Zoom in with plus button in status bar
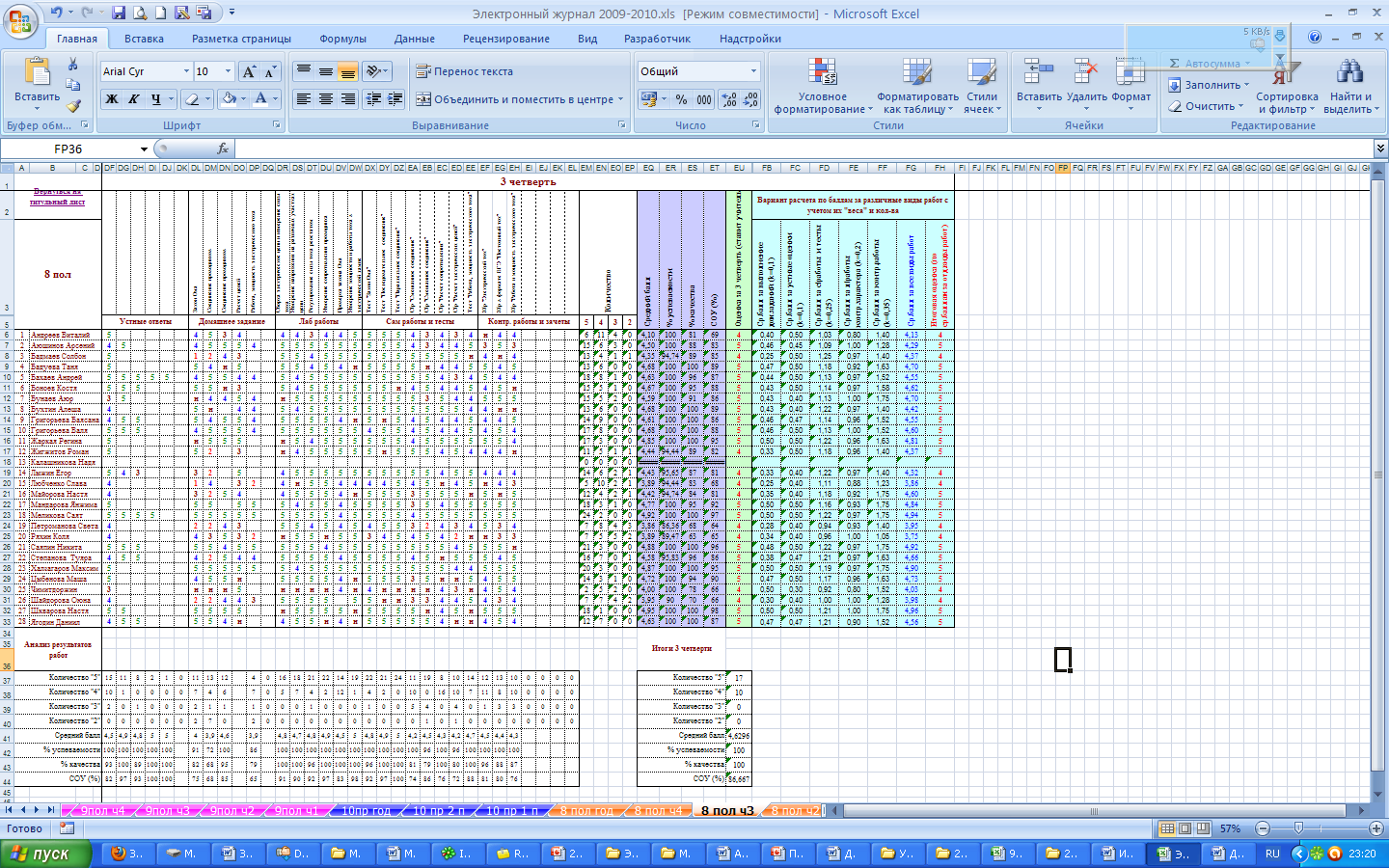1389x868 pixels. click(1376, 828)
